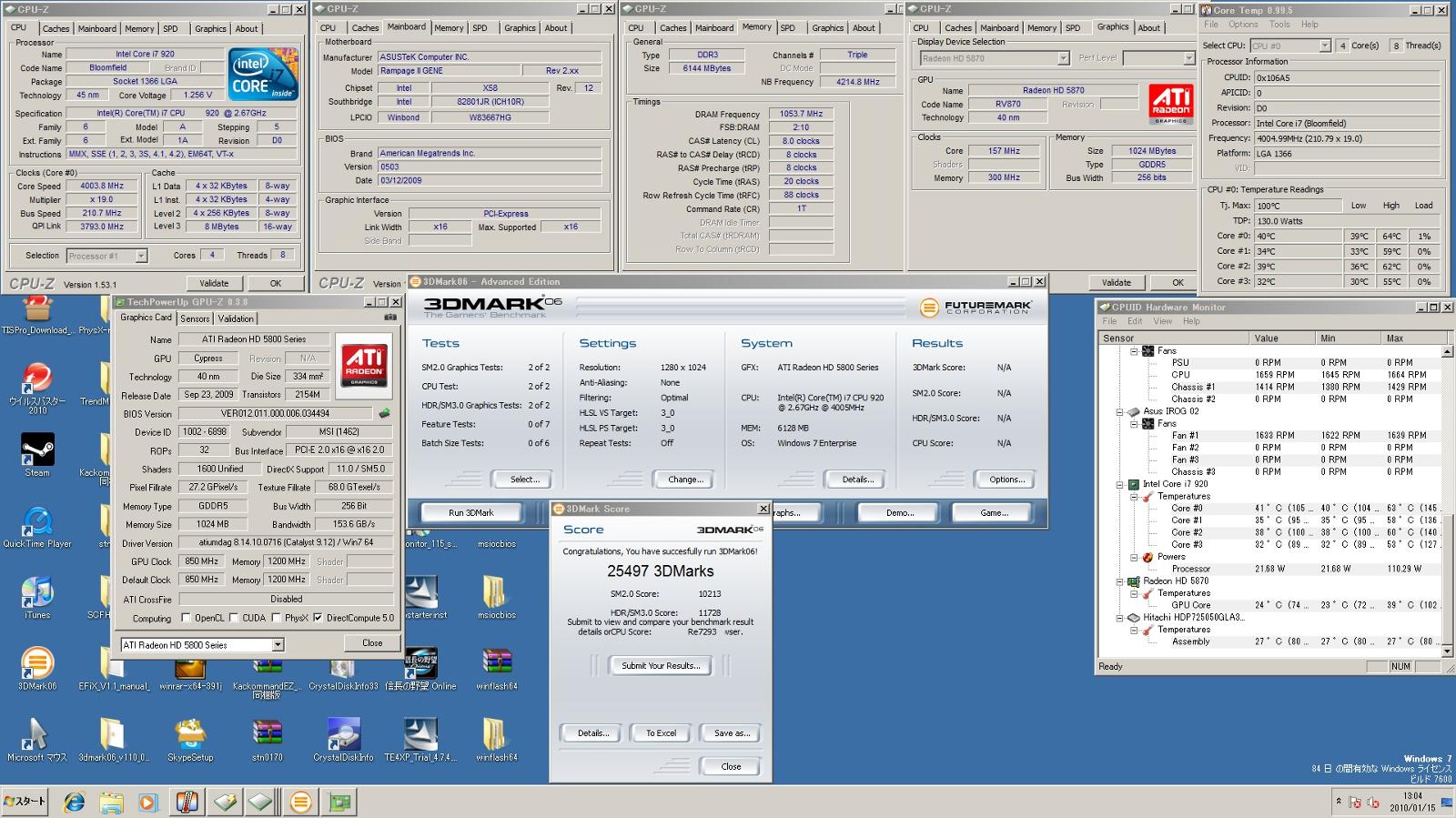Open Windows Media Player from the taskbar
This screenshot has width=1456, height=818.
[x=148, y=802]
